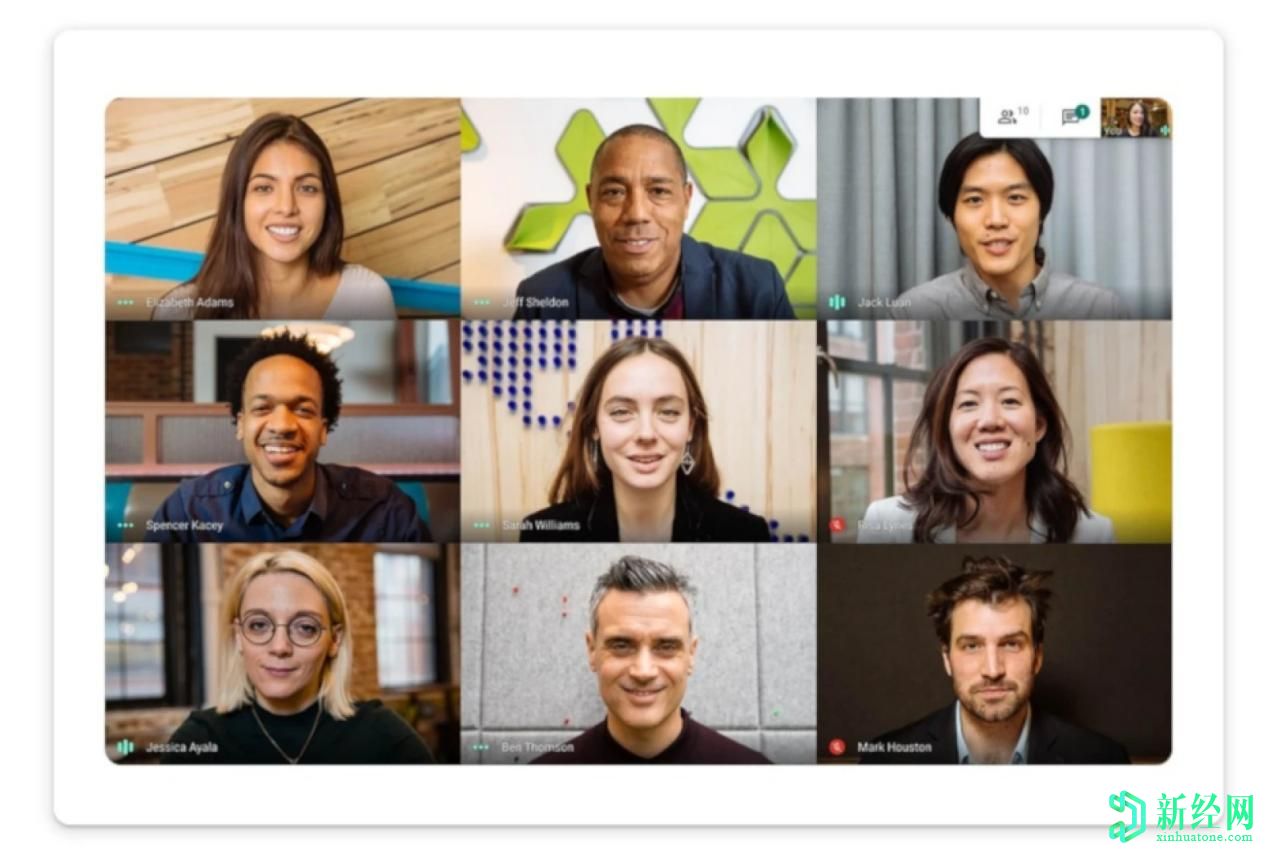Select Mark Houston's video tile
This screenshot has width=1280, height=853.
[x=994, y=654]
